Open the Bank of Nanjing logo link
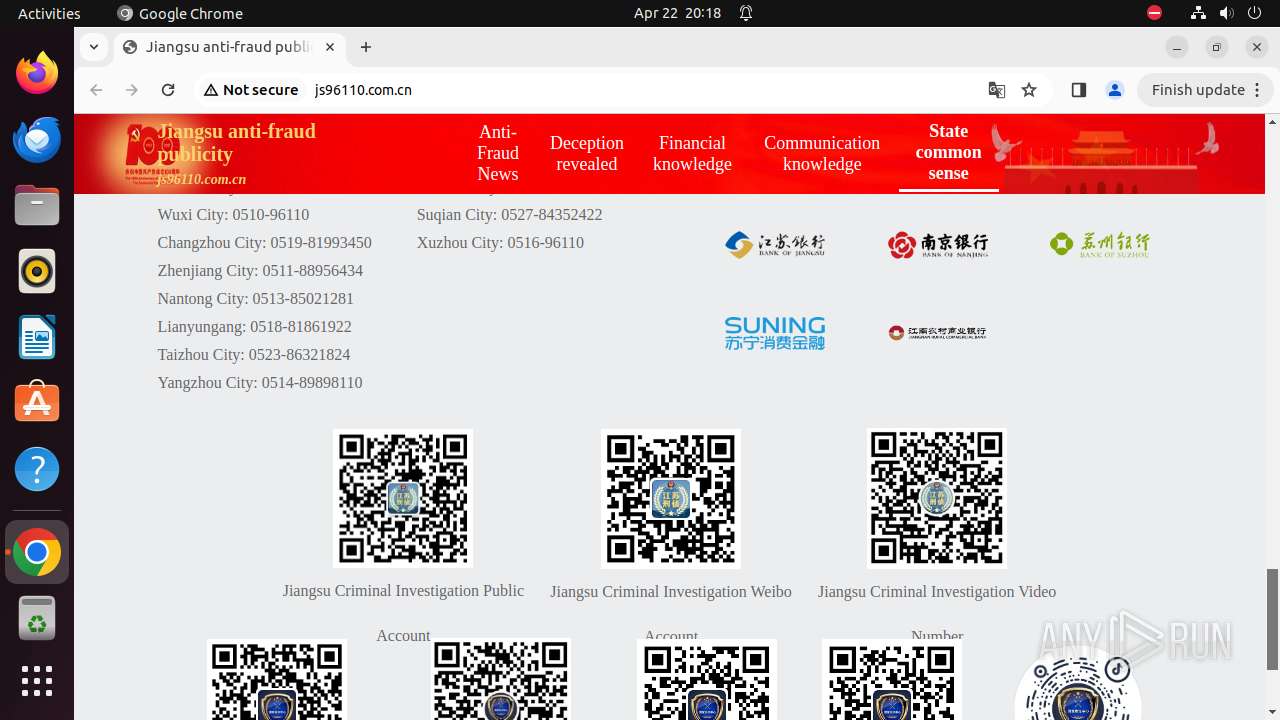Screen dimensions: 1280x720 click(x=938, y=244)
